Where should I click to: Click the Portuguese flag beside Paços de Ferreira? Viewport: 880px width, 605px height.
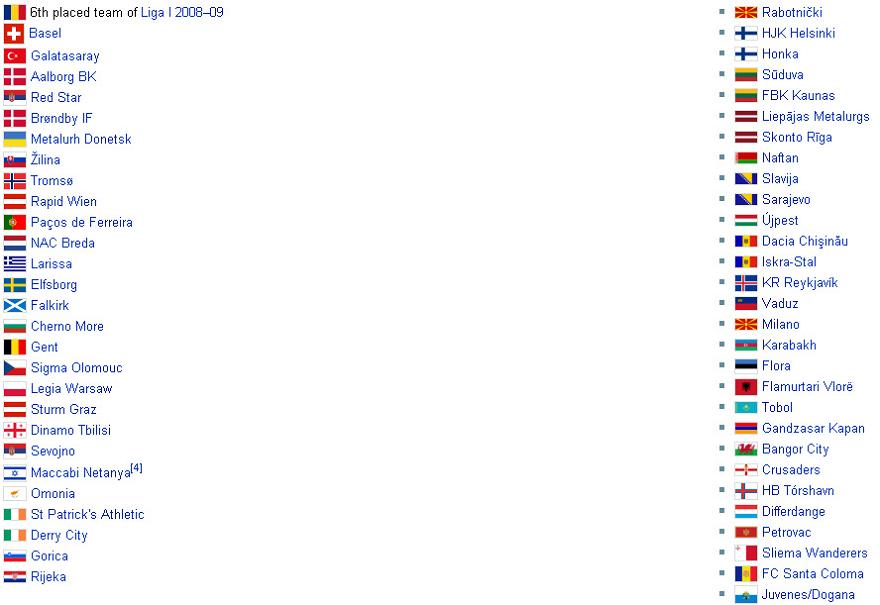[15, 222]
